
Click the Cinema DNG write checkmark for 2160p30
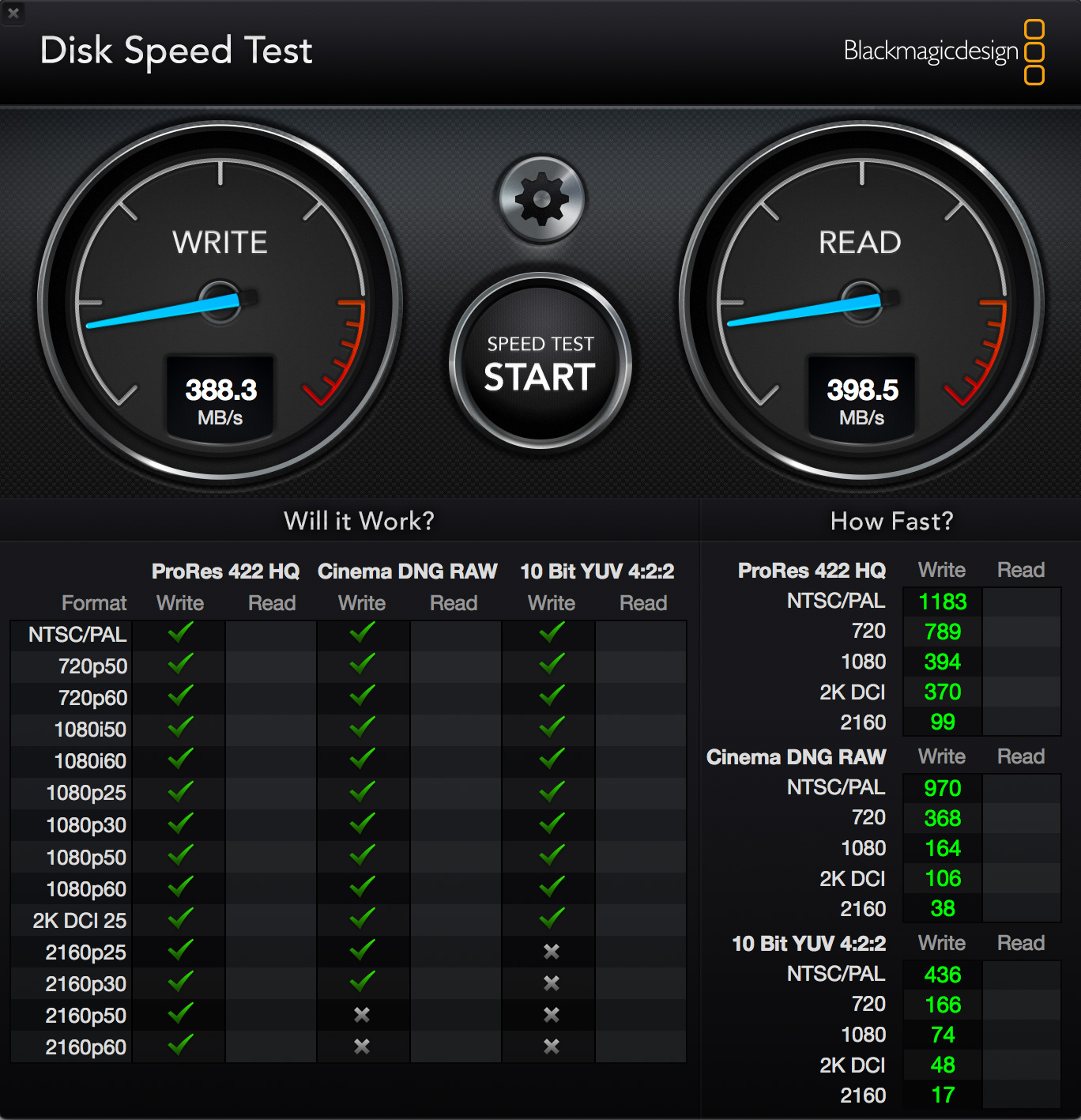pos(362,982)
